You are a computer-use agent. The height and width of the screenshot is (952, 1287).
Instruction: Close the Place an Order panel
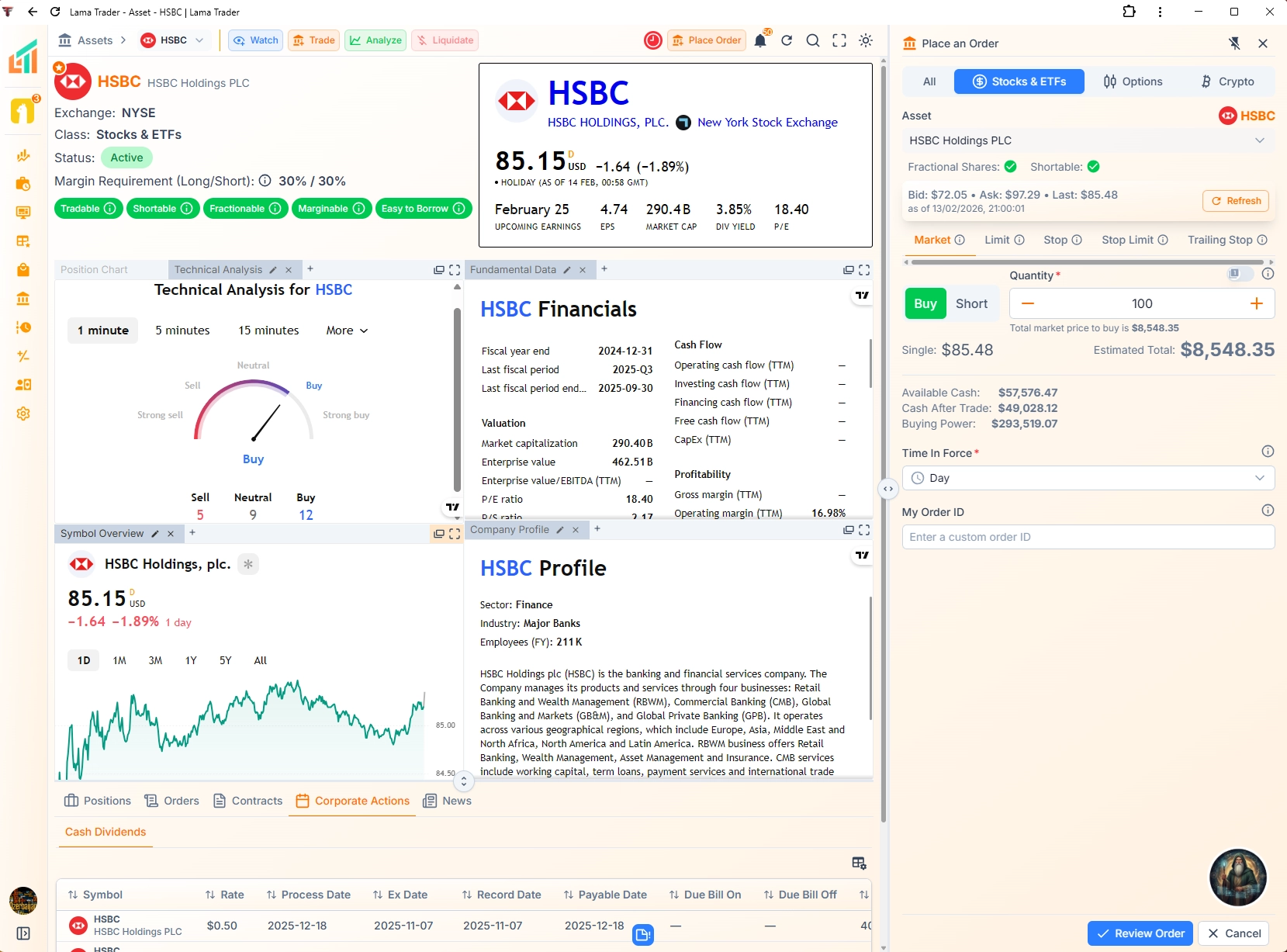coord(1263,43)
